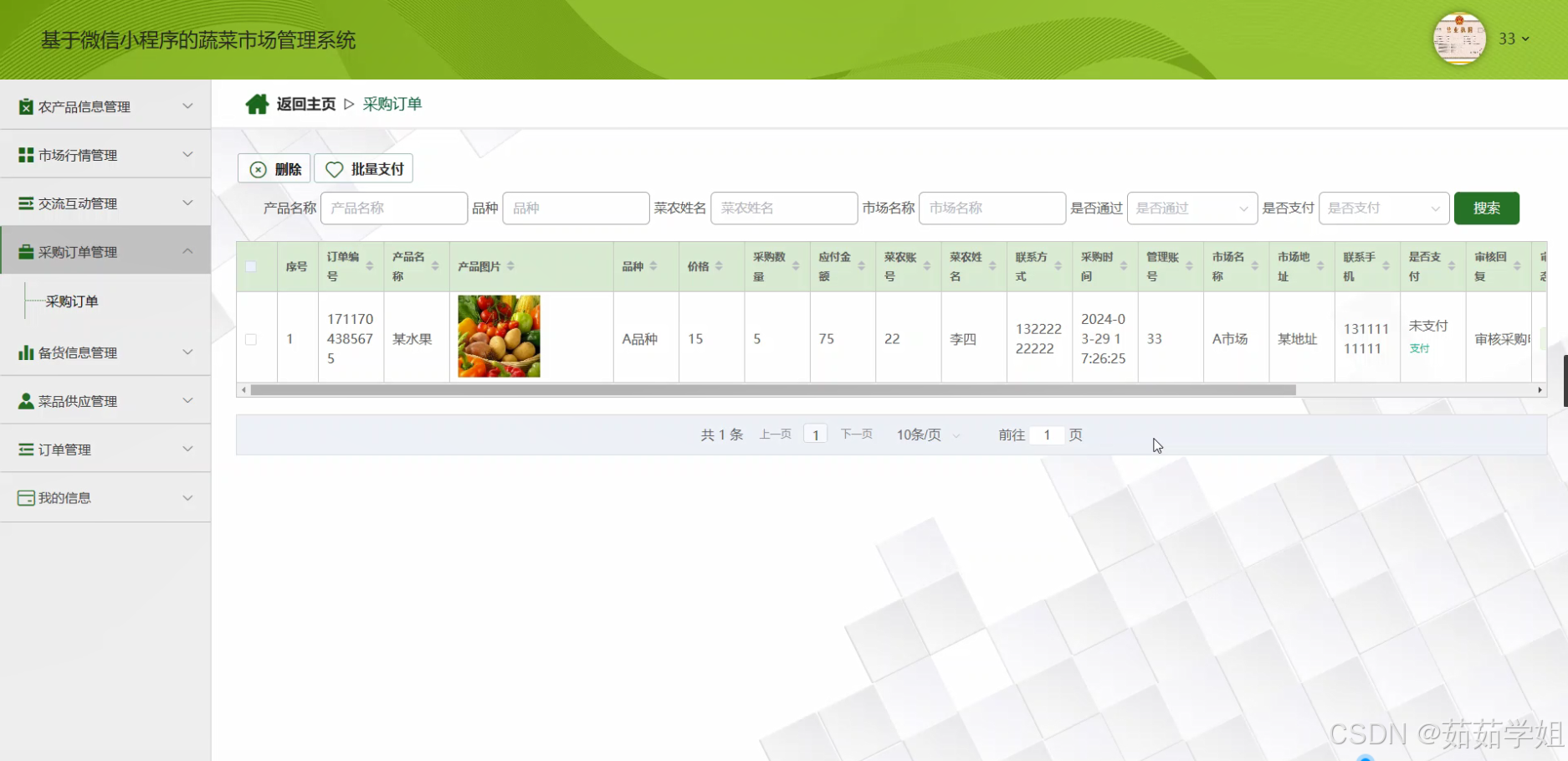This screenshot has width=1568, height=761.
Task: Click the home icon beside 返回主页
Action: (x=257, y=104)
